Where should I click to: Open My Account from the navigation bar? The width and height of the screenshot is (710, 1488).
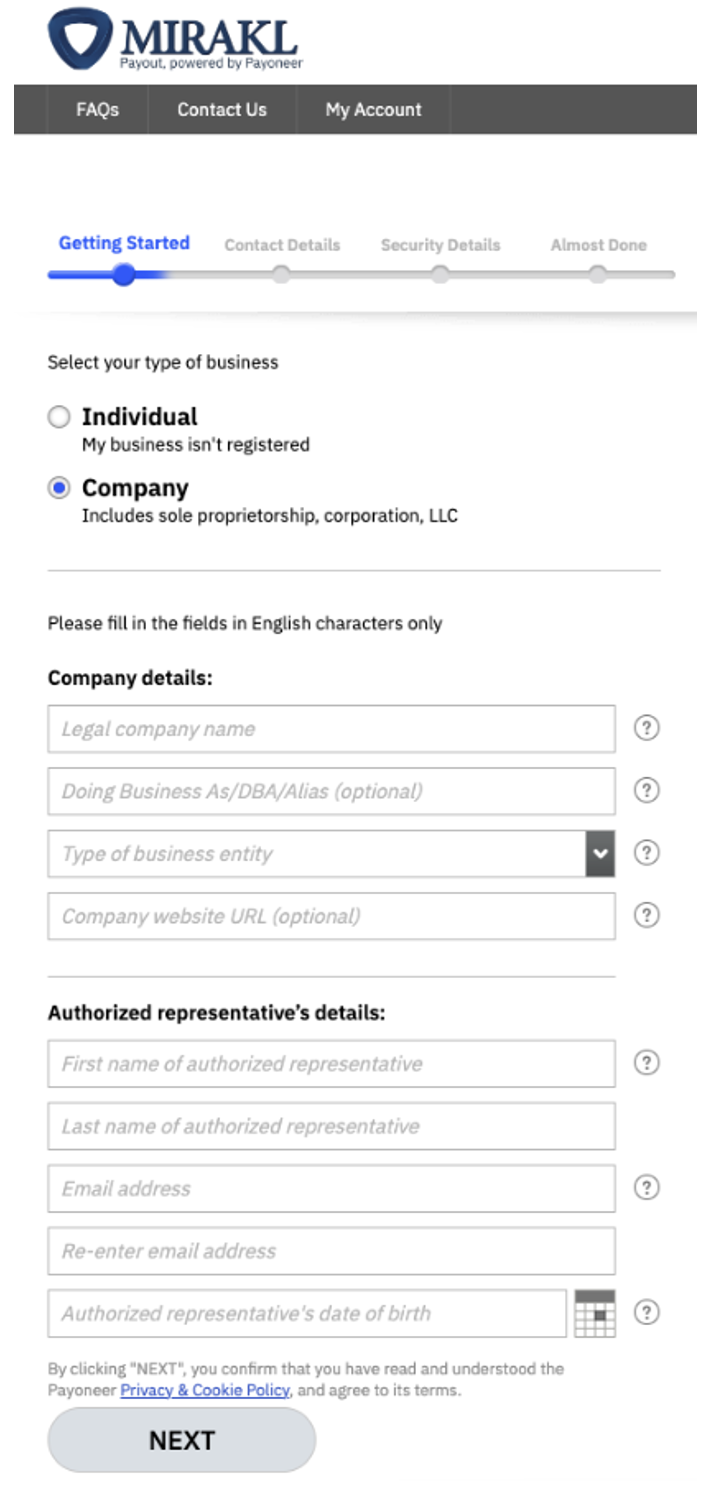[373, 110]
